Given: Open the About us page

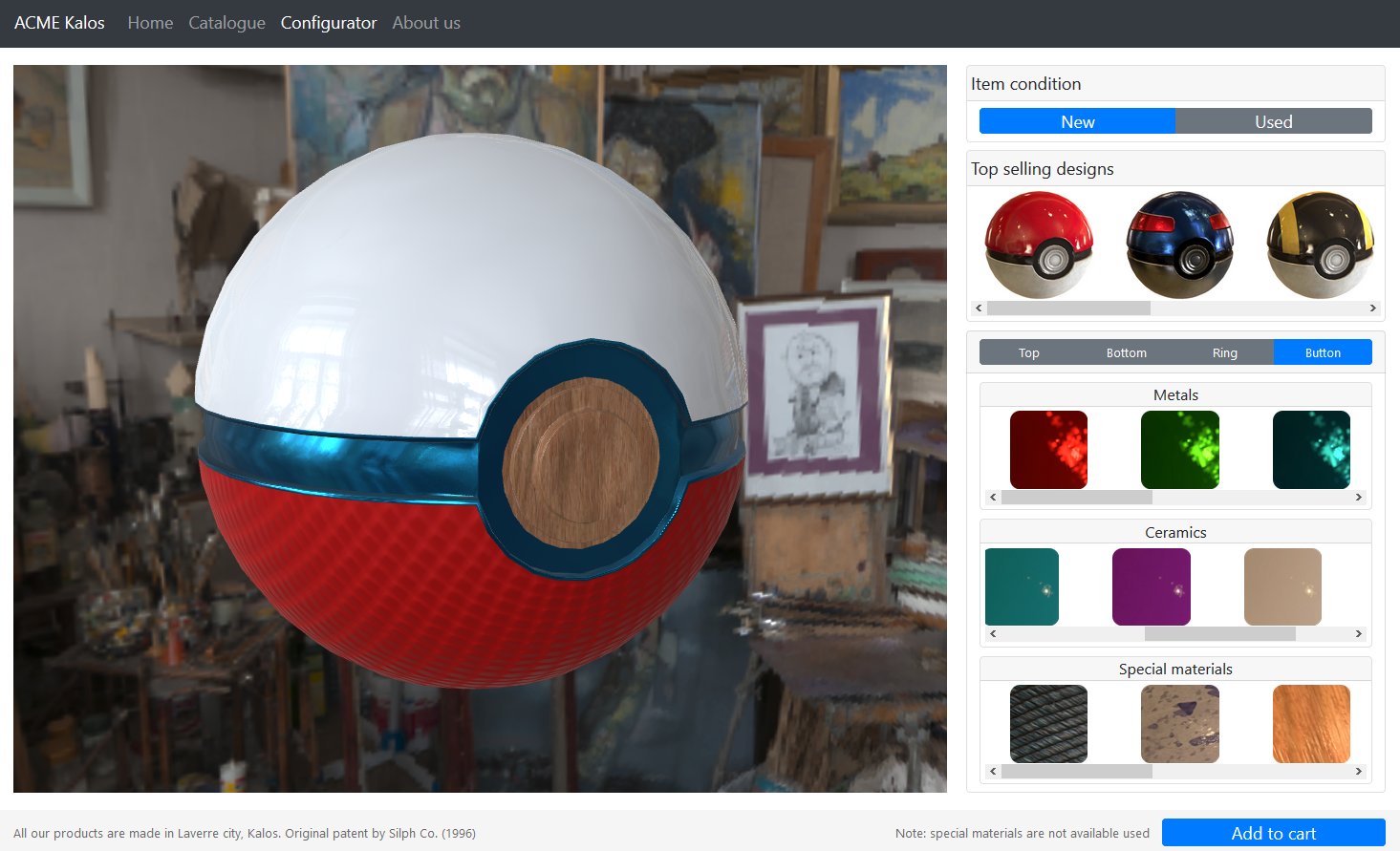Looking at the screenshot, I should [426, 23].
